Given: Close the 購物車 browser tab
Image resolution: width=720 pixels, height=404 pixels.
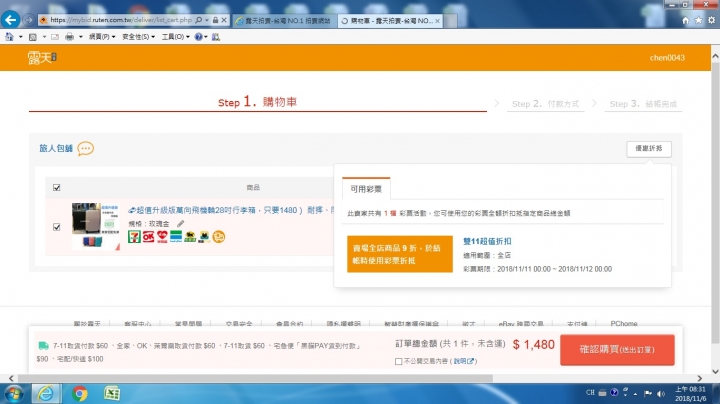Looking at the screenshot, I should [437, 21].
